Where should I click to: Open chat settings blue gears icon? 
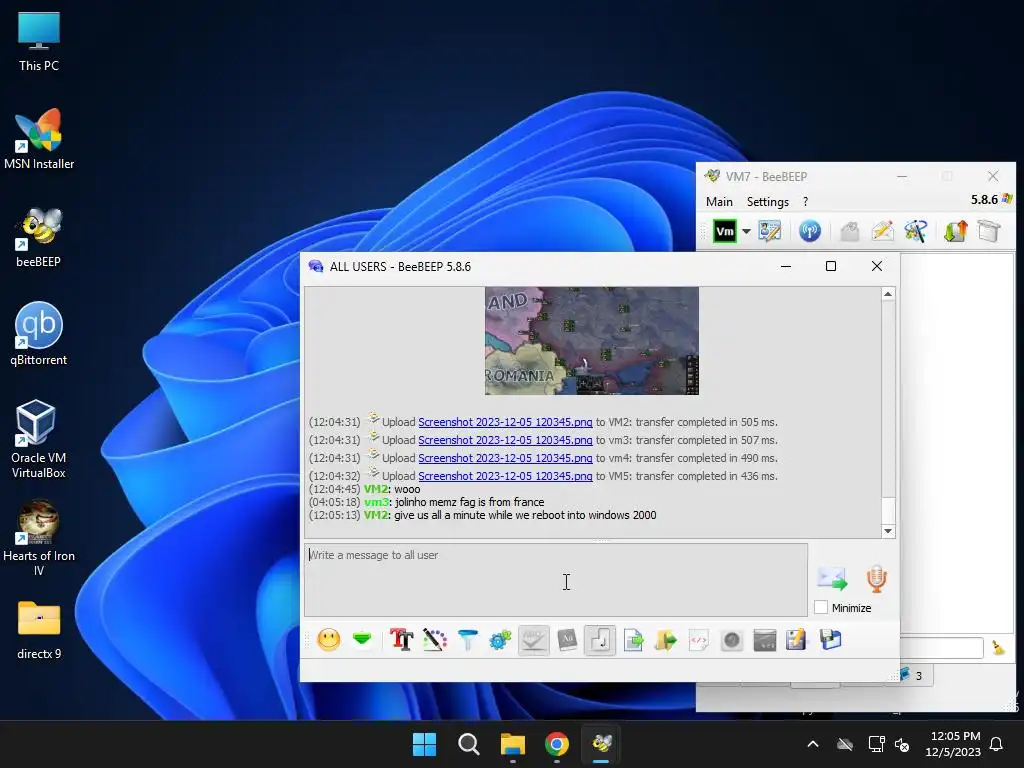tap(500, 640)
